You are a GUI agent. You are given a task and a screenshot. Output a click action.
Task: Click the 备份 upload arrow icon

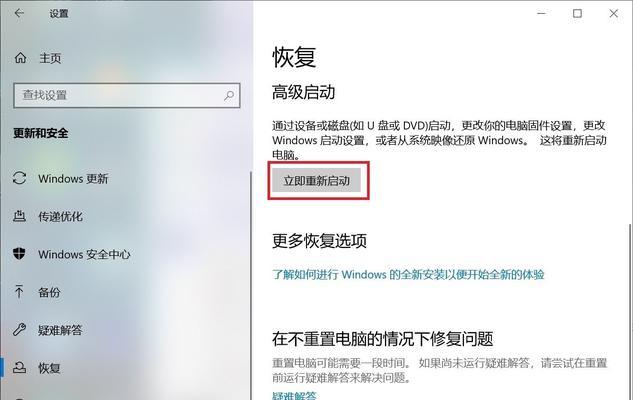(x=19, y=291)
